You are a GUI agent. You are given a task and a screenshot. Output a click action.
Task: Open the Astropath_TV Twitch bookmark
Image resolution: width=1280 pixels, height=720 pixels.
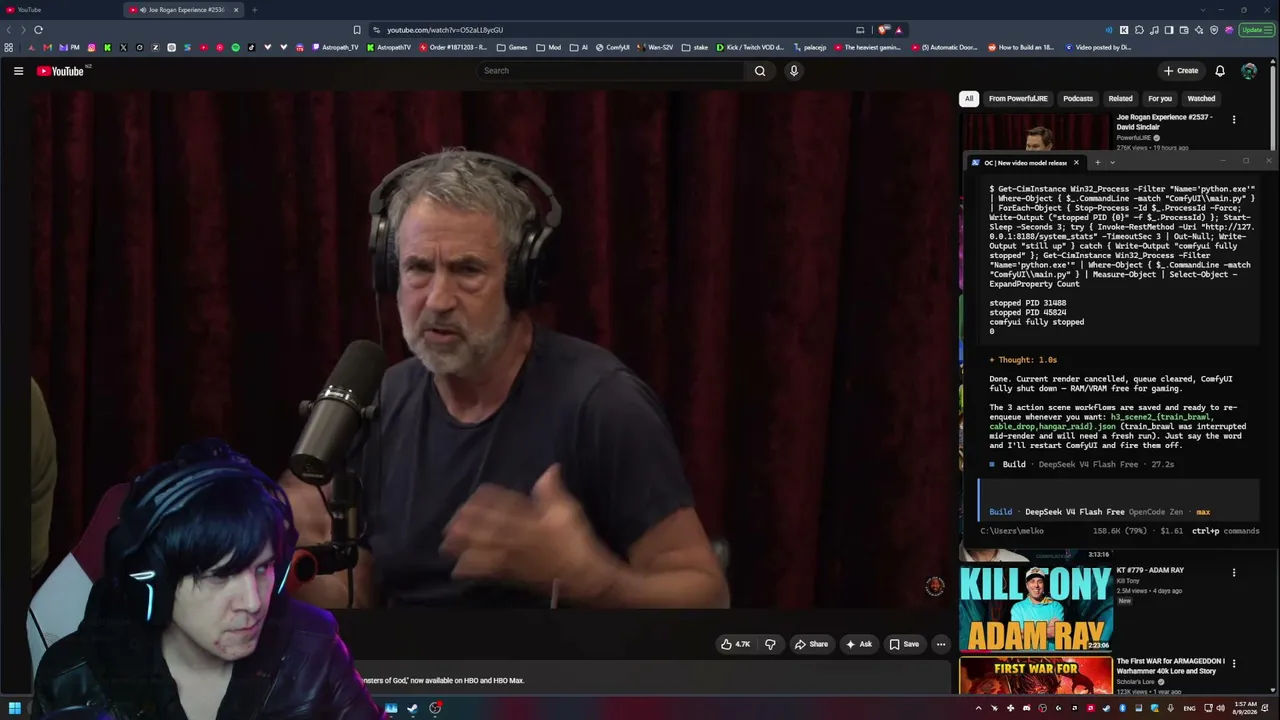pos(335,47)
